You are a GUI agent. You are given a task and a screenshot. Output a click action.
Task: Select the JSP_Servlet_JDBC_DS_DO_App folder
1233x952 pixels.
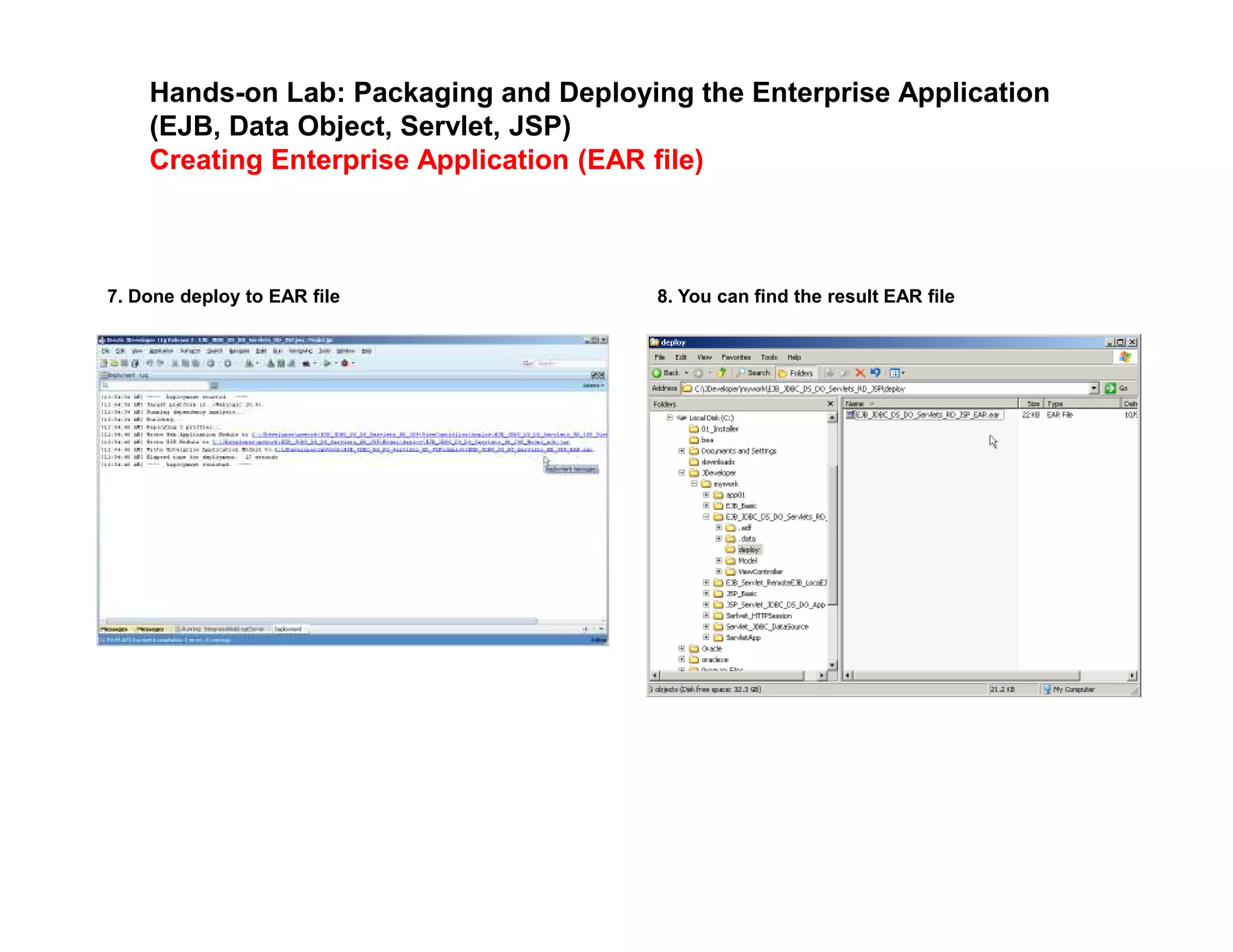pyautogui.click(x=769, y=605)
